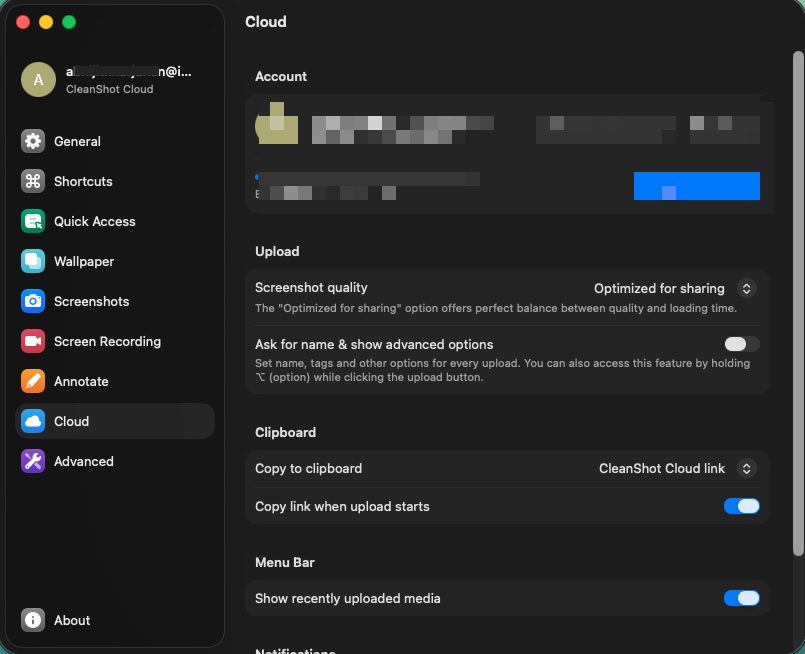
Task: Select Screen Recording in the sidebar
Action: coord(107,341)
